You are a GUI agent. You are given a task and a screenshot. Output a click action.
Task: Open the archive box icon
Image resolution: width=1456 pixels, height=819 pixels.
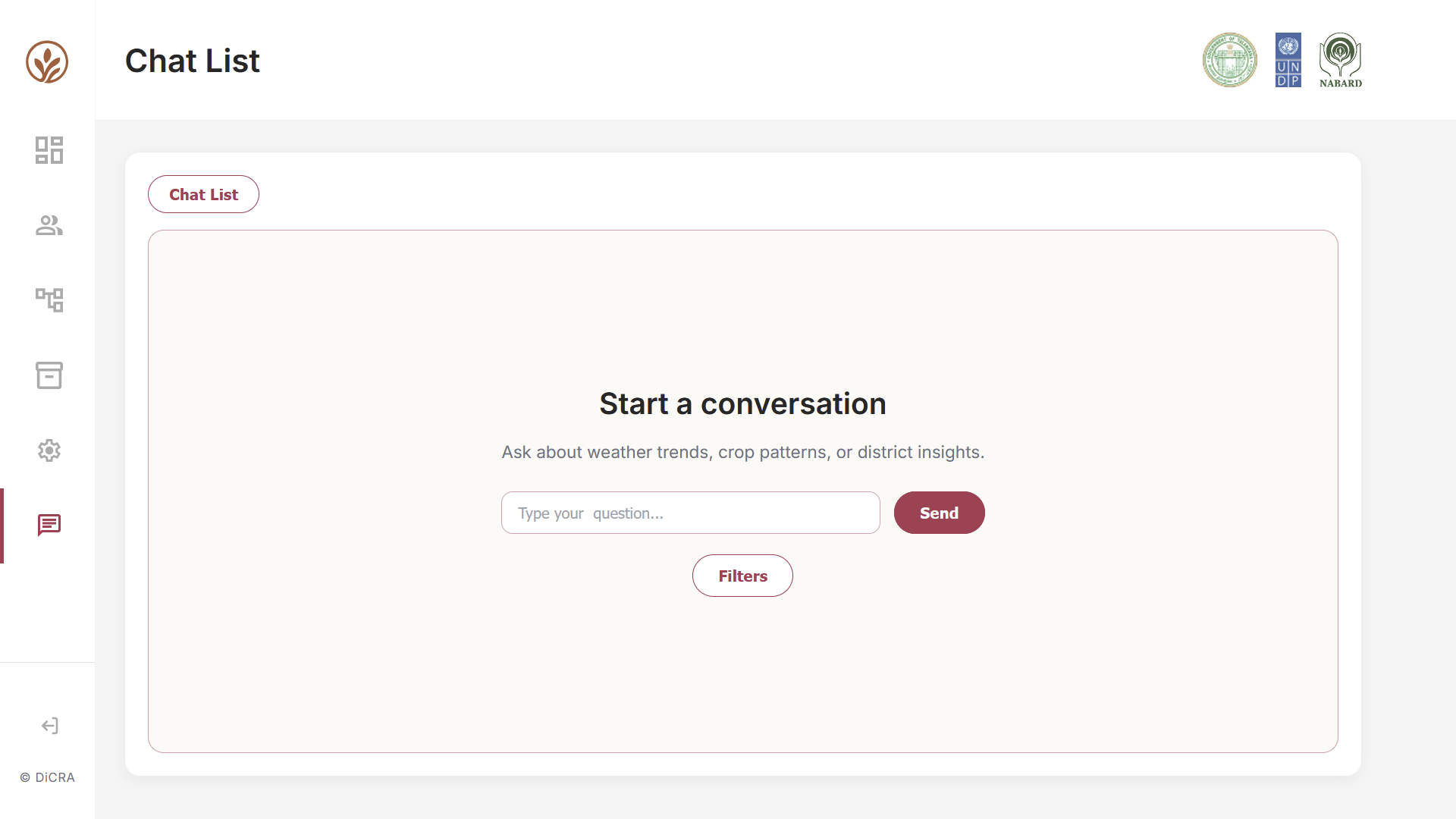49,375
